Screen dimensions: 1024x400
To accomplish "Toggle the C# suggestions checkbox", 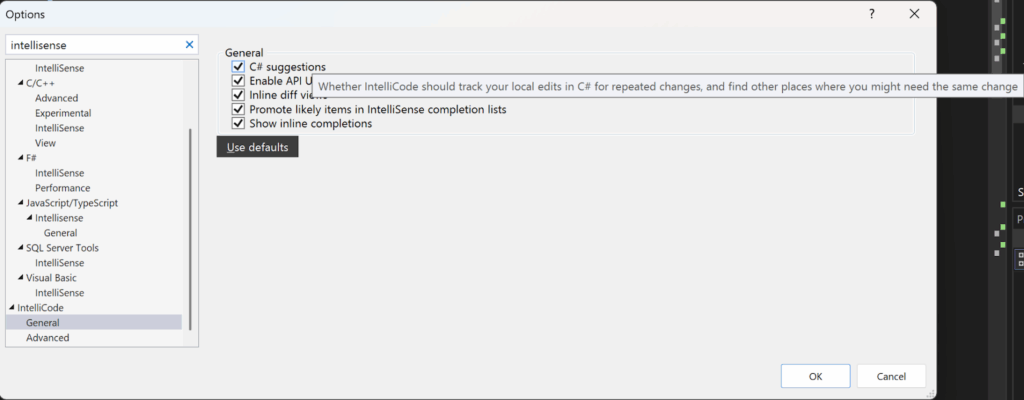I will point(238,67).
